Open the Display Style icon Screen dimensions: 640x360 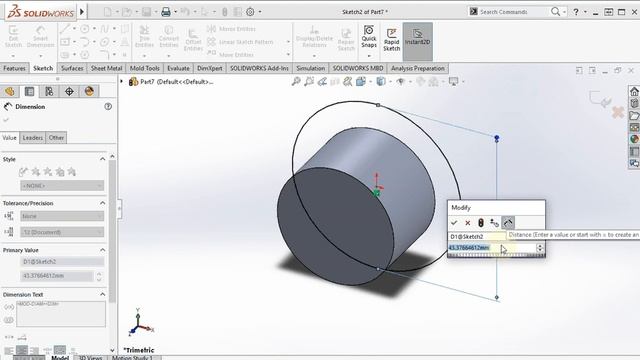[x=381, y=82]
